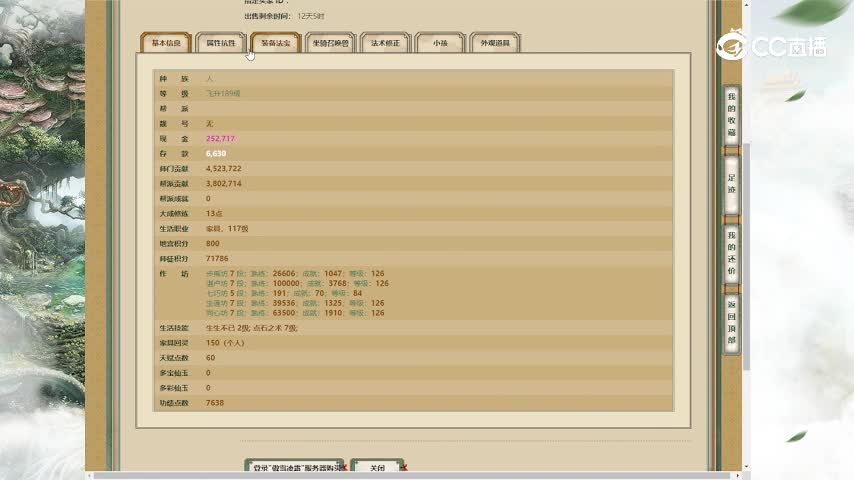
Task: Switch to the 法术修正 tab
Action: coord(385,43)
